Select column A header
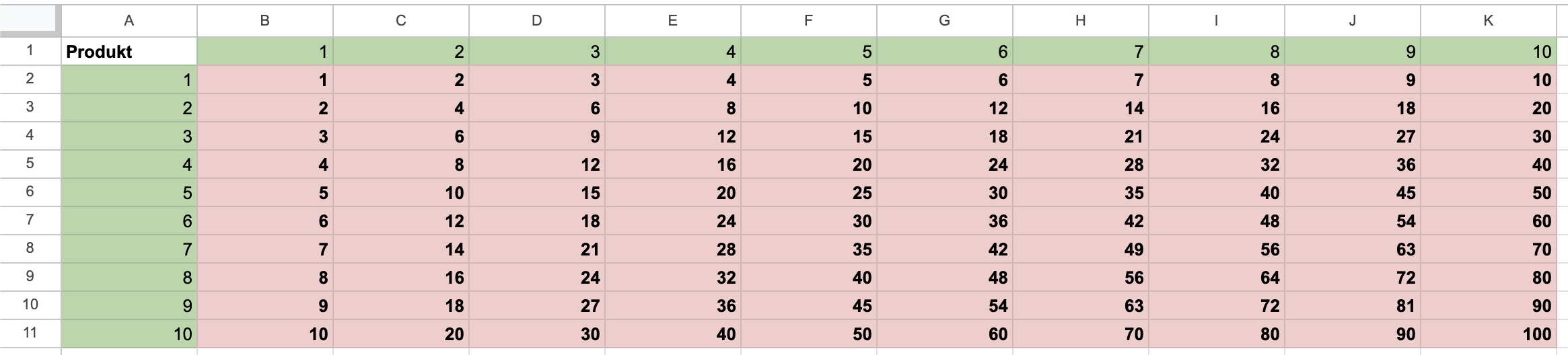 tap(129, 20)
